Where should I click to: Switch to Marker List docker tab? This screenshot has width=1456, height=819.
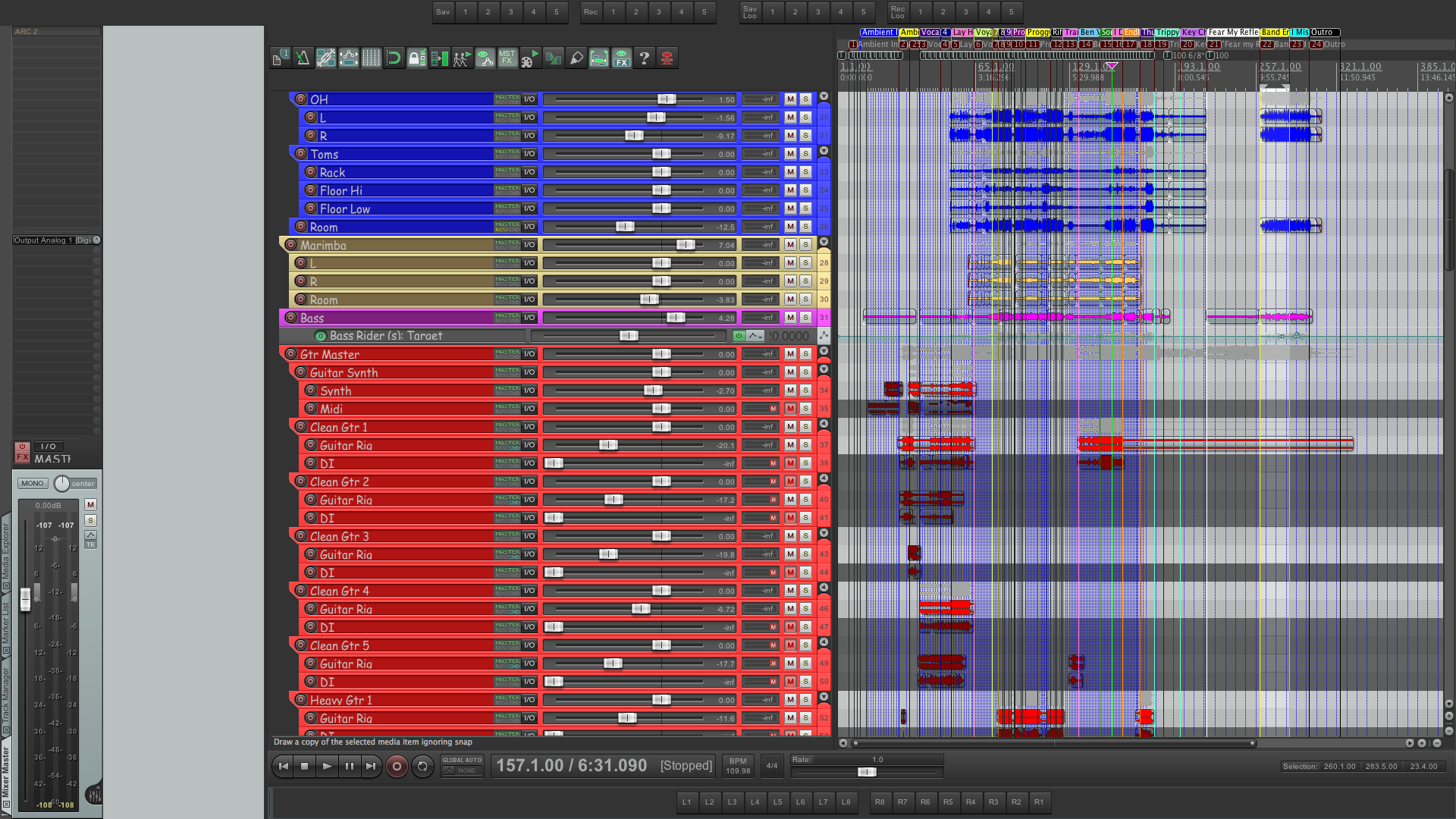coord(6,628)
